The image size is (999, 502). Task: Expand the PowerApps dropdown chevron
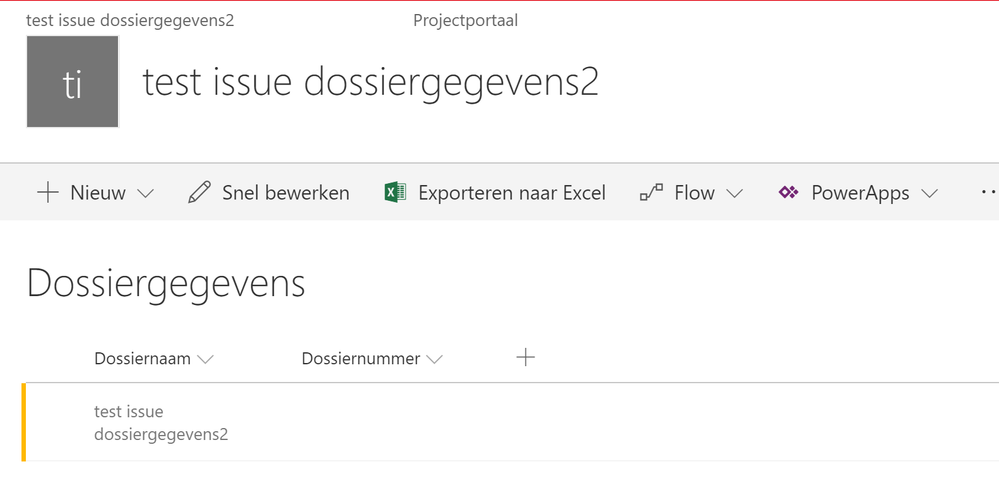coord(929,194)
